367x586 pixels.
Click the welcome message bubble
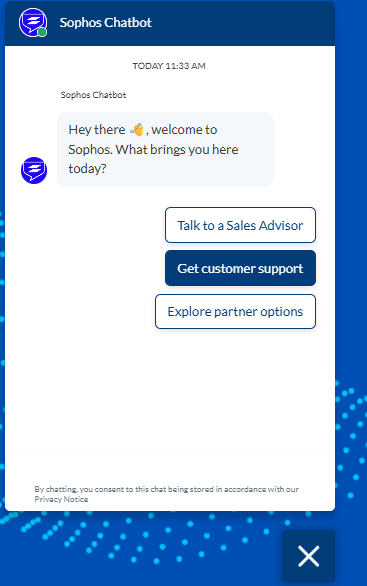click(166, 149)
